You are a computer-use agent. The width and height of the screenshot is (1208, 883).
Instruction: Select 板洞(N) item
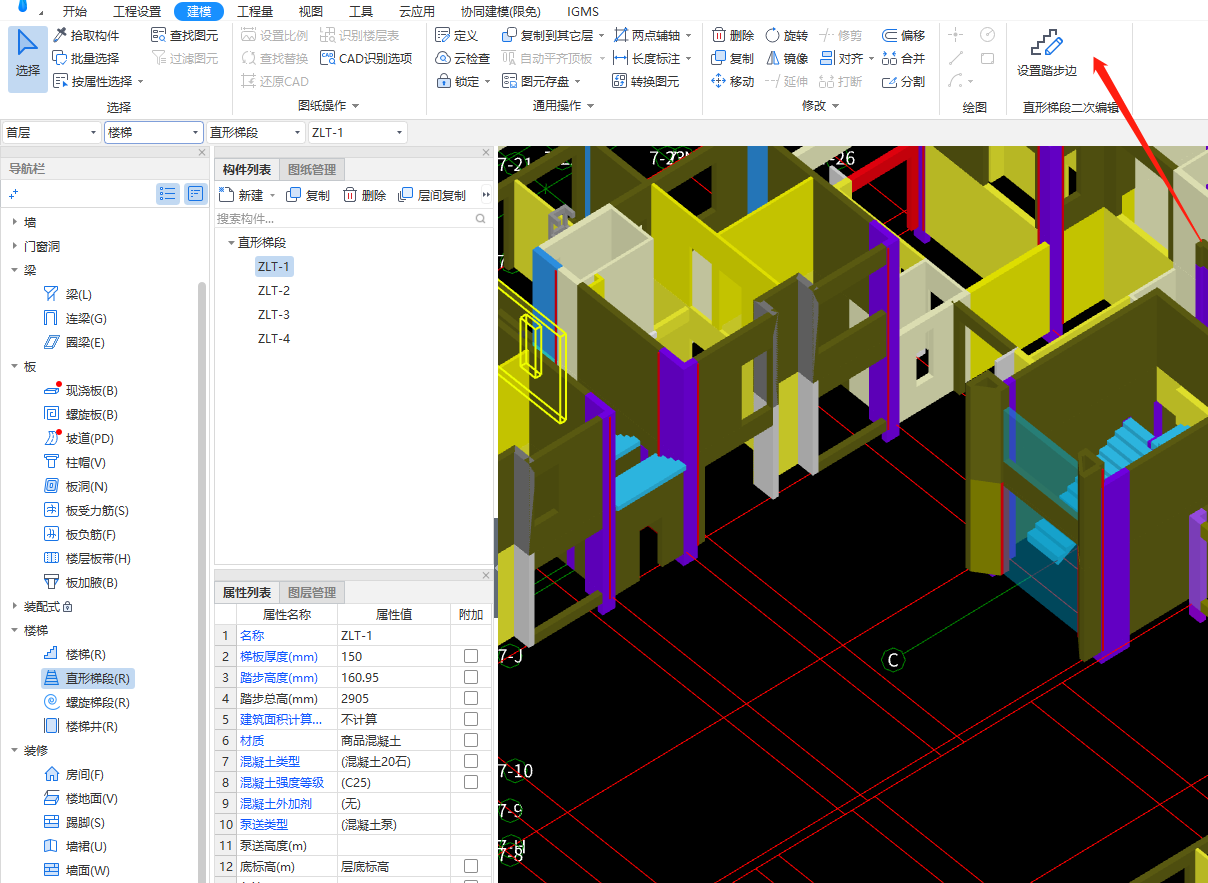75,486
